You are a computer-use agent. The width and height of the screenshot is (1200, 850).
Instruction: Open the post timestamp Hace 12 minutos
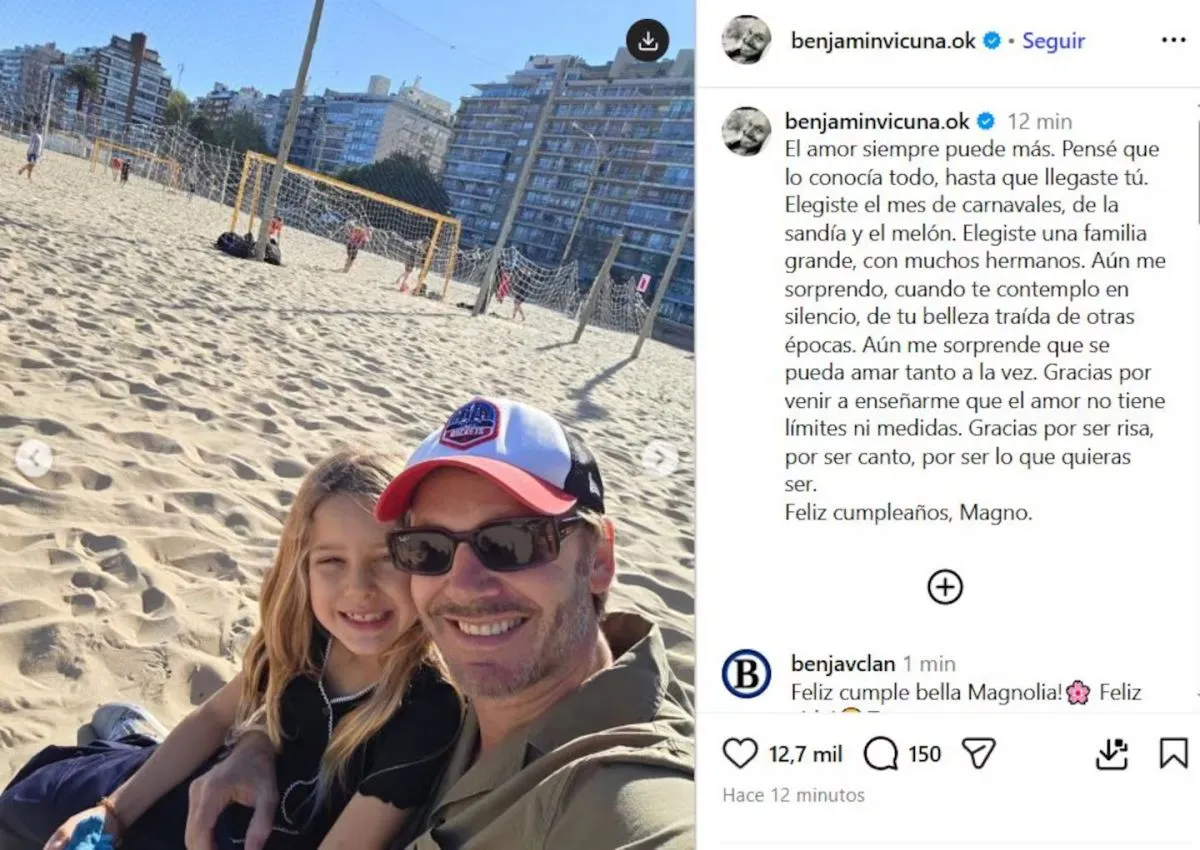point(793,796)
